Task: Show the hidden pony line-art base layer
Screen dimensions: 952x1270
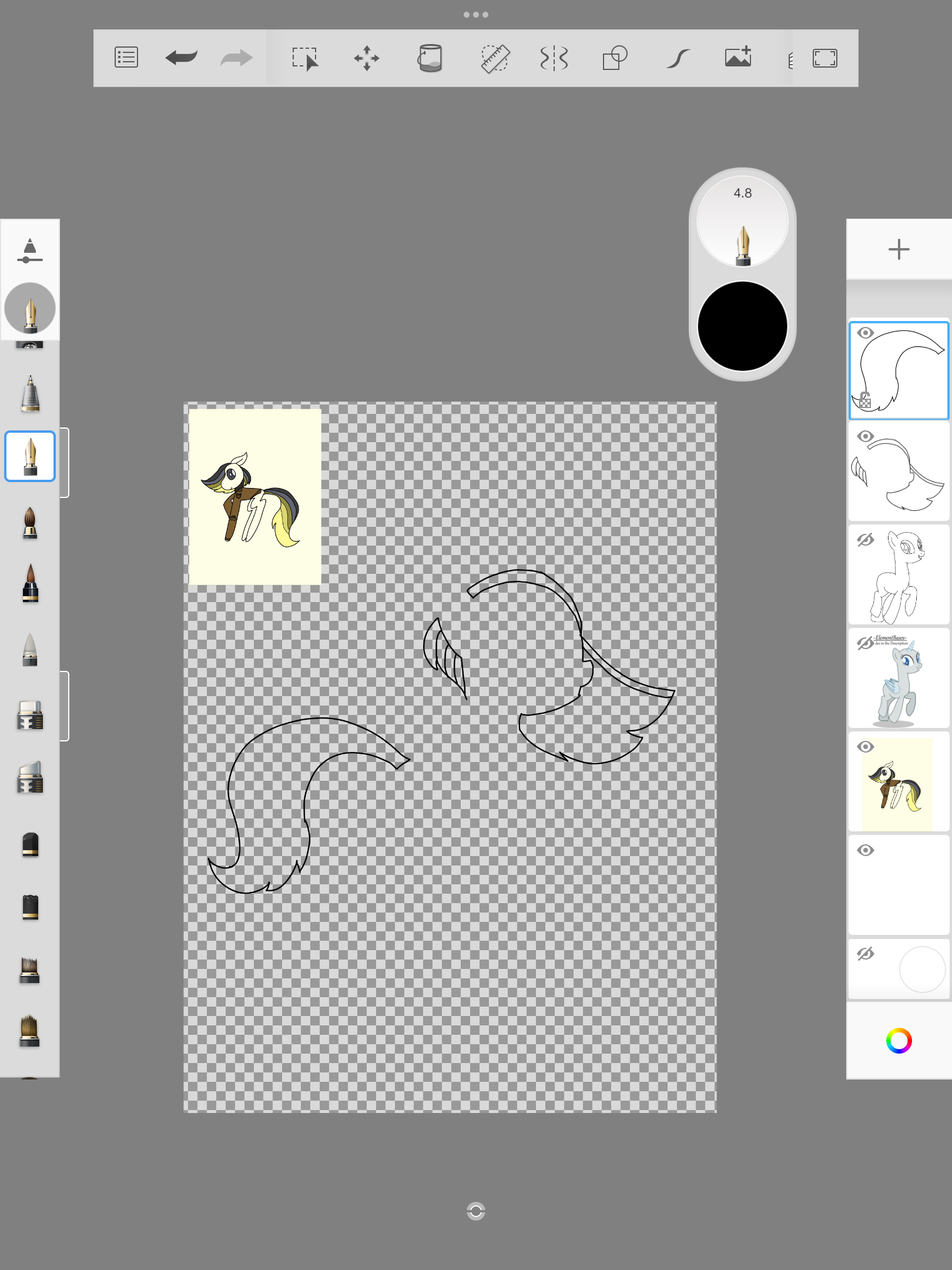Action: coord(866,540)
